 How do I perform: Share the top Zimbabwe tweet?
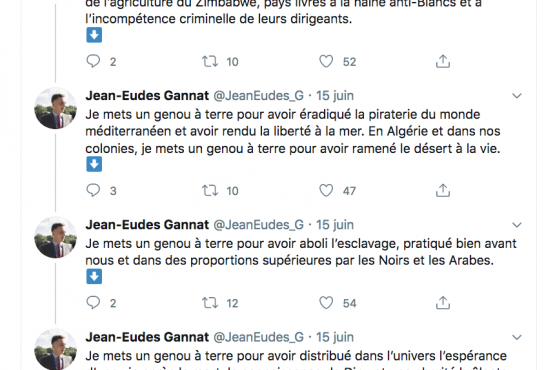coord(443,61)
